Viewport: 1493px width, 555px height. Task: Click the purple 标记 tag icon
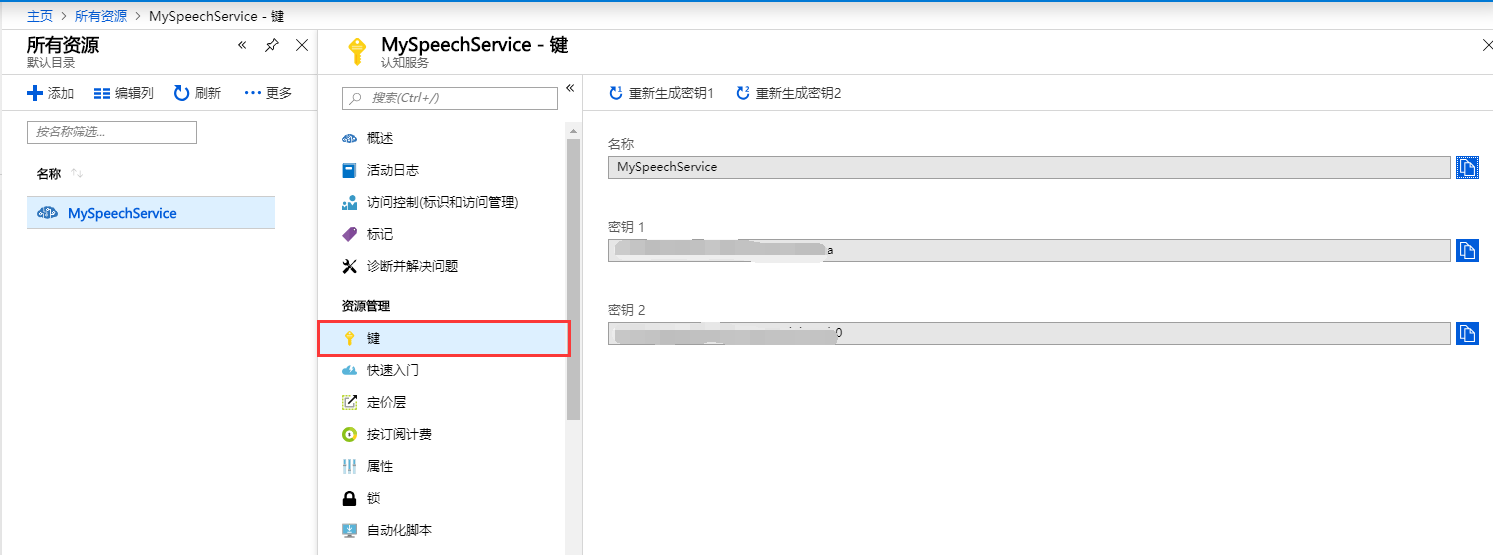click(x=349, y=234)
